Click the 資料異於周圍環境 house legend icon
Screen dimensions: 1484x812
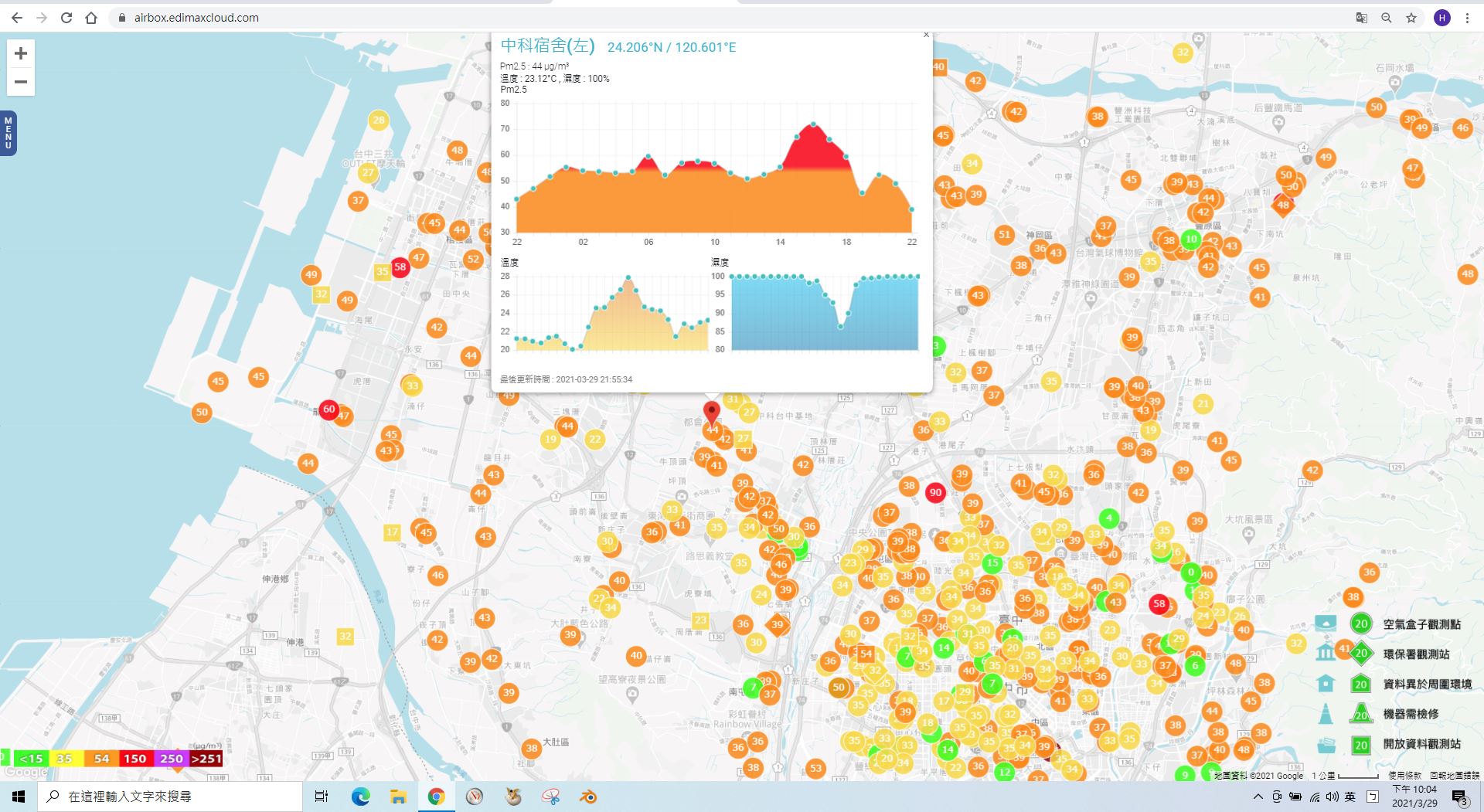click(1326, 683)
